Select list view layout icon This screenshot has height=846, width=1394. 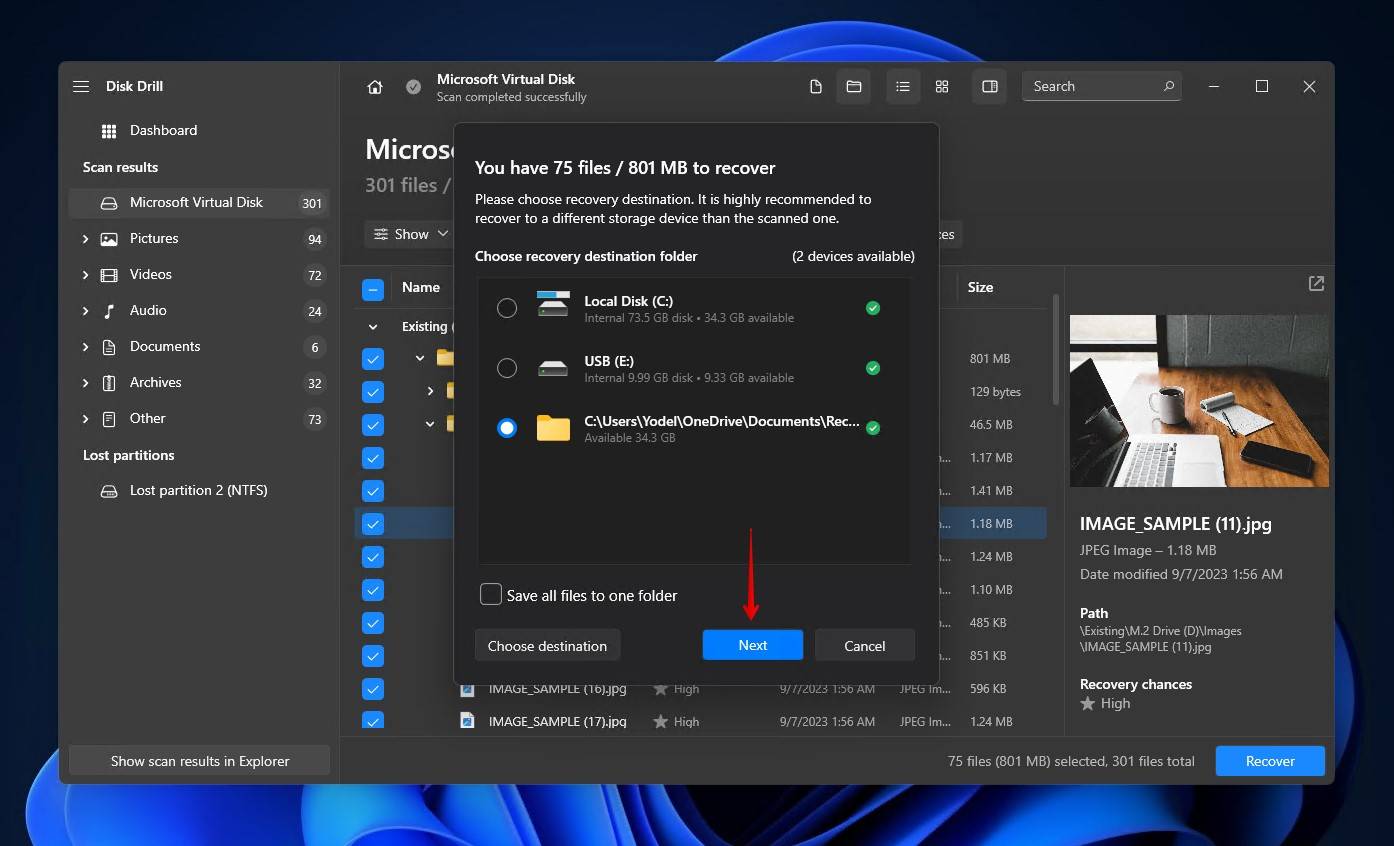[903, 87]
